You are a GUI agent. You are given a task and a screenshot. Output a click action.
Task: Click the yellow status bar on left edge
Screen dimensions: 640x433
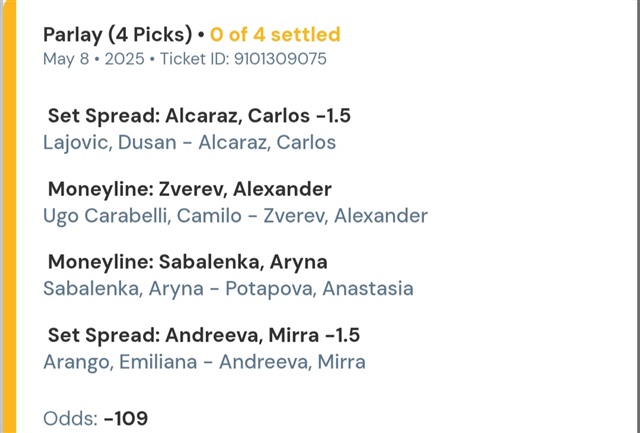(x=9, y=216)
